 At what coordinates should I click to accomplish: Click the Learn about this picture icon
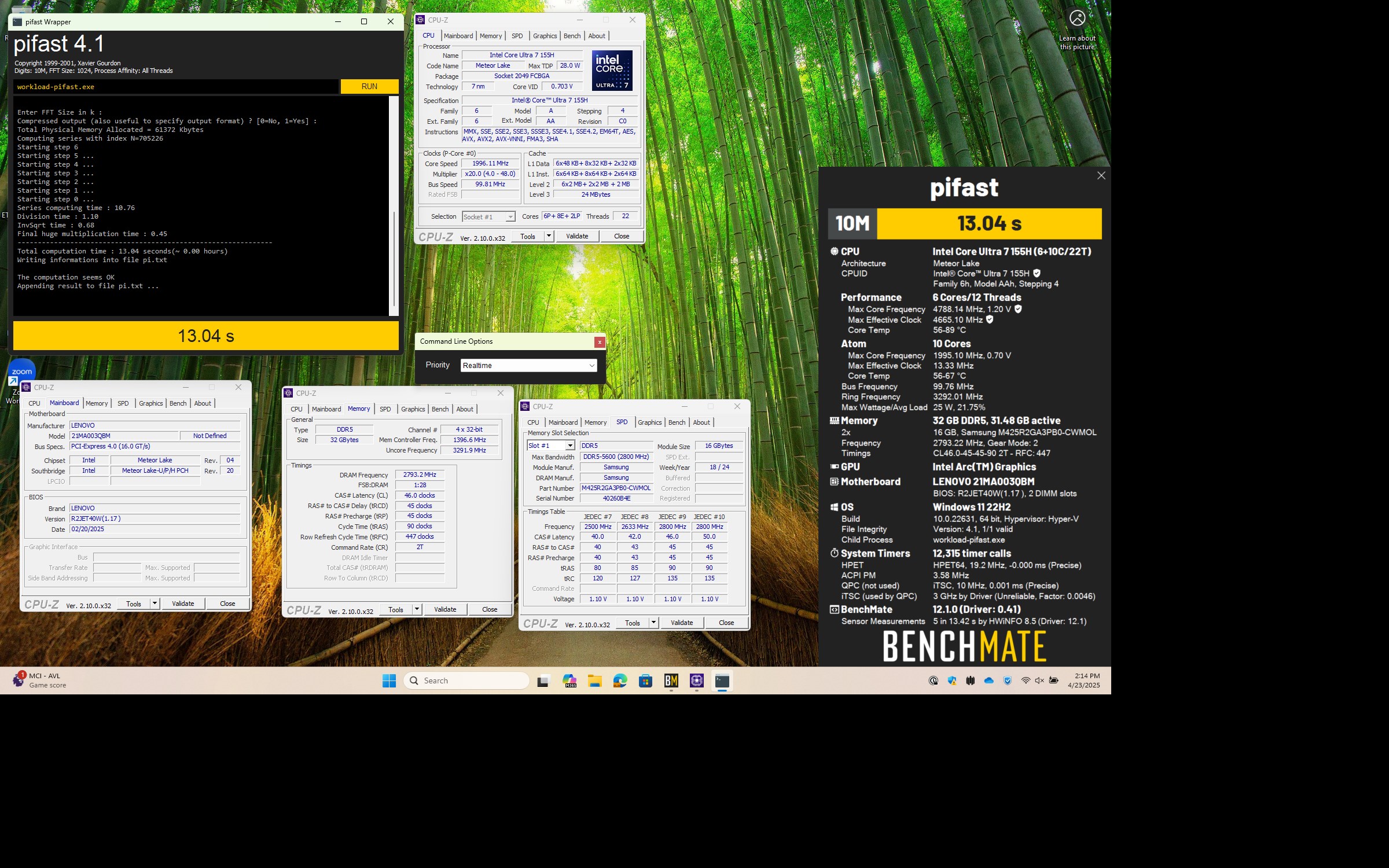[1077, 18]
